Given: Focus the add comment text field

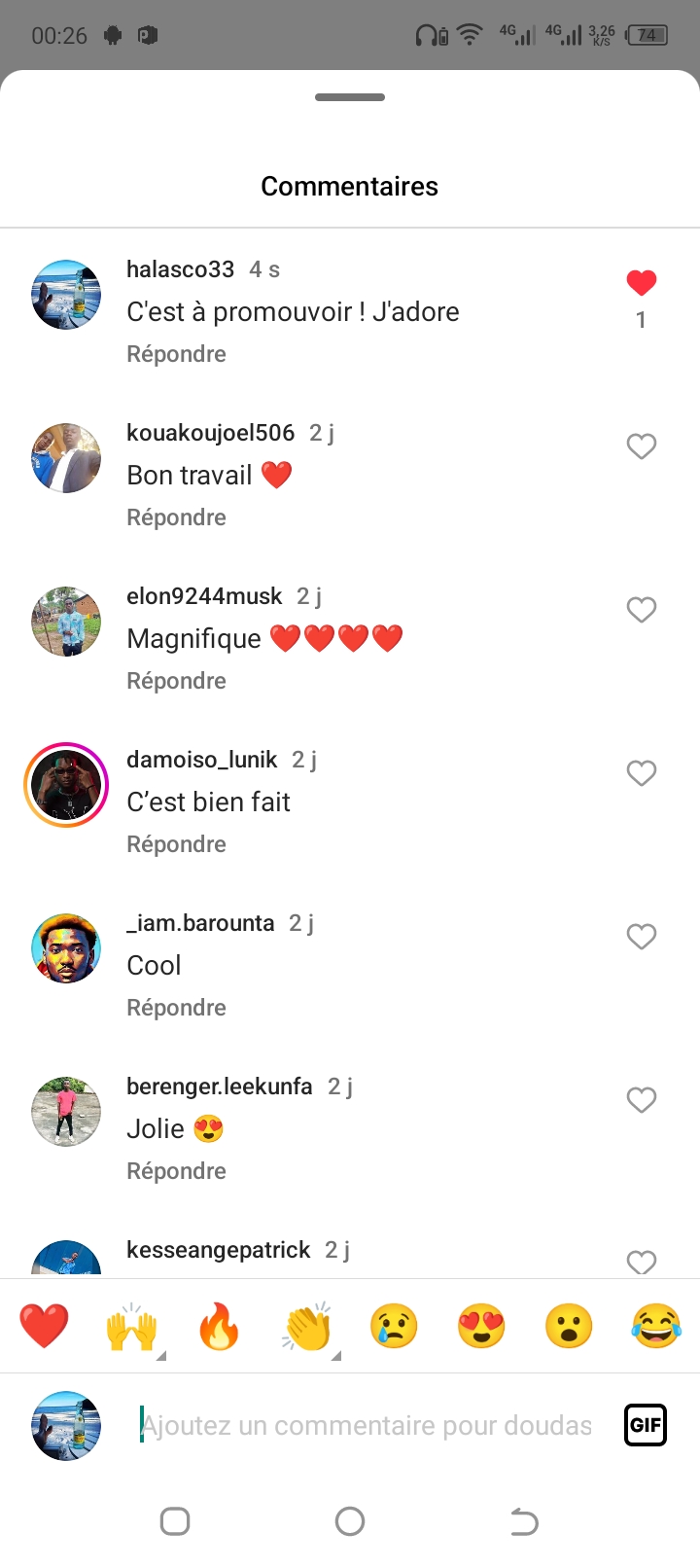Looking at the screenshot, I should click(367, 1425).
